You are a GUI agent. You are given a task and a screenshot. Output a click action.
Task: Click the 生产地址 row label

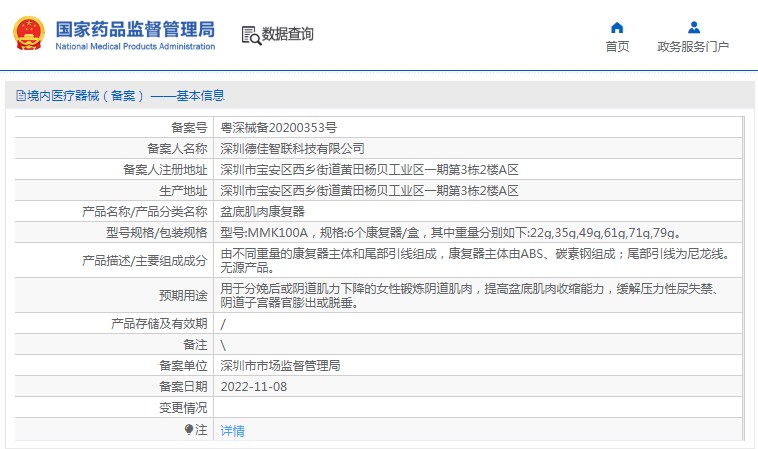point(183,190)
